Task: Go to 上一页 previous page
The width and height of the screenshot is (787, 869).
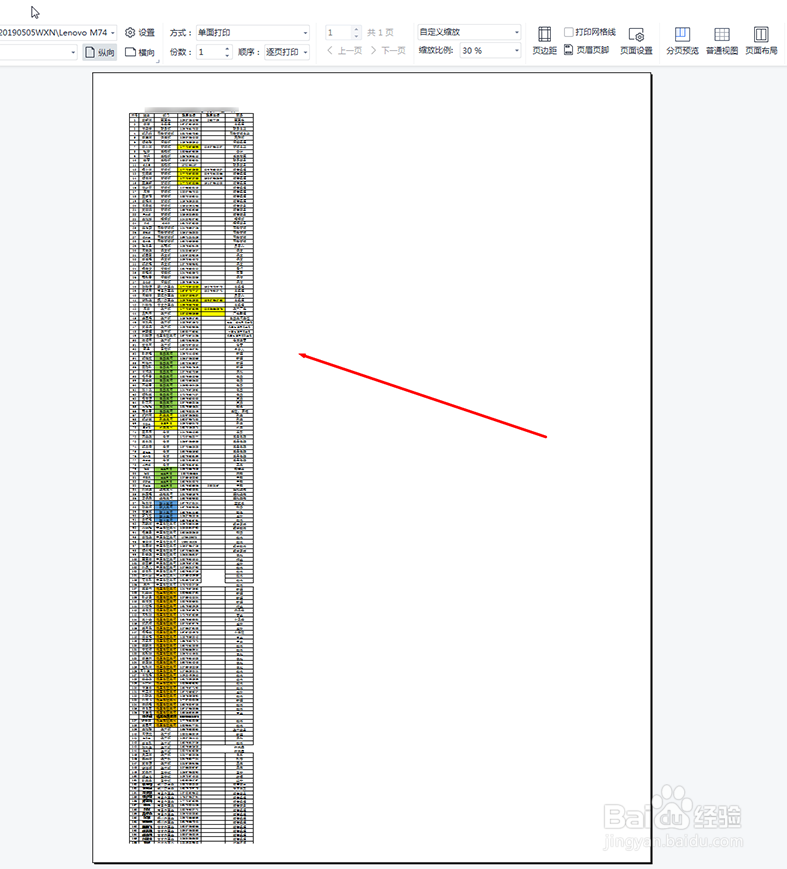Action: 344,50
